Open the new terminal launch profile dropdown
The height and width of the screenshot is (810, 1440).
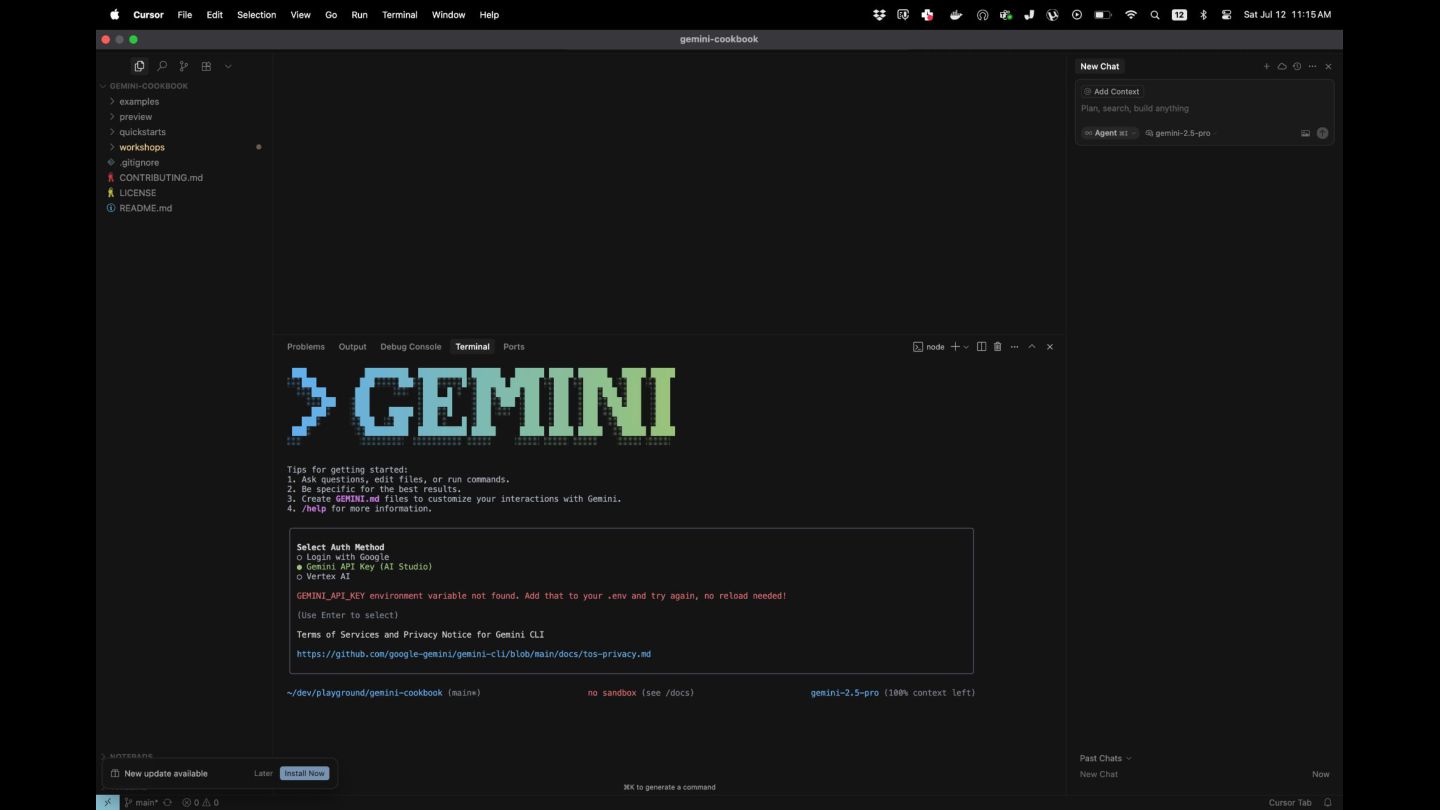pyautogui.click(x=966, y=347)
